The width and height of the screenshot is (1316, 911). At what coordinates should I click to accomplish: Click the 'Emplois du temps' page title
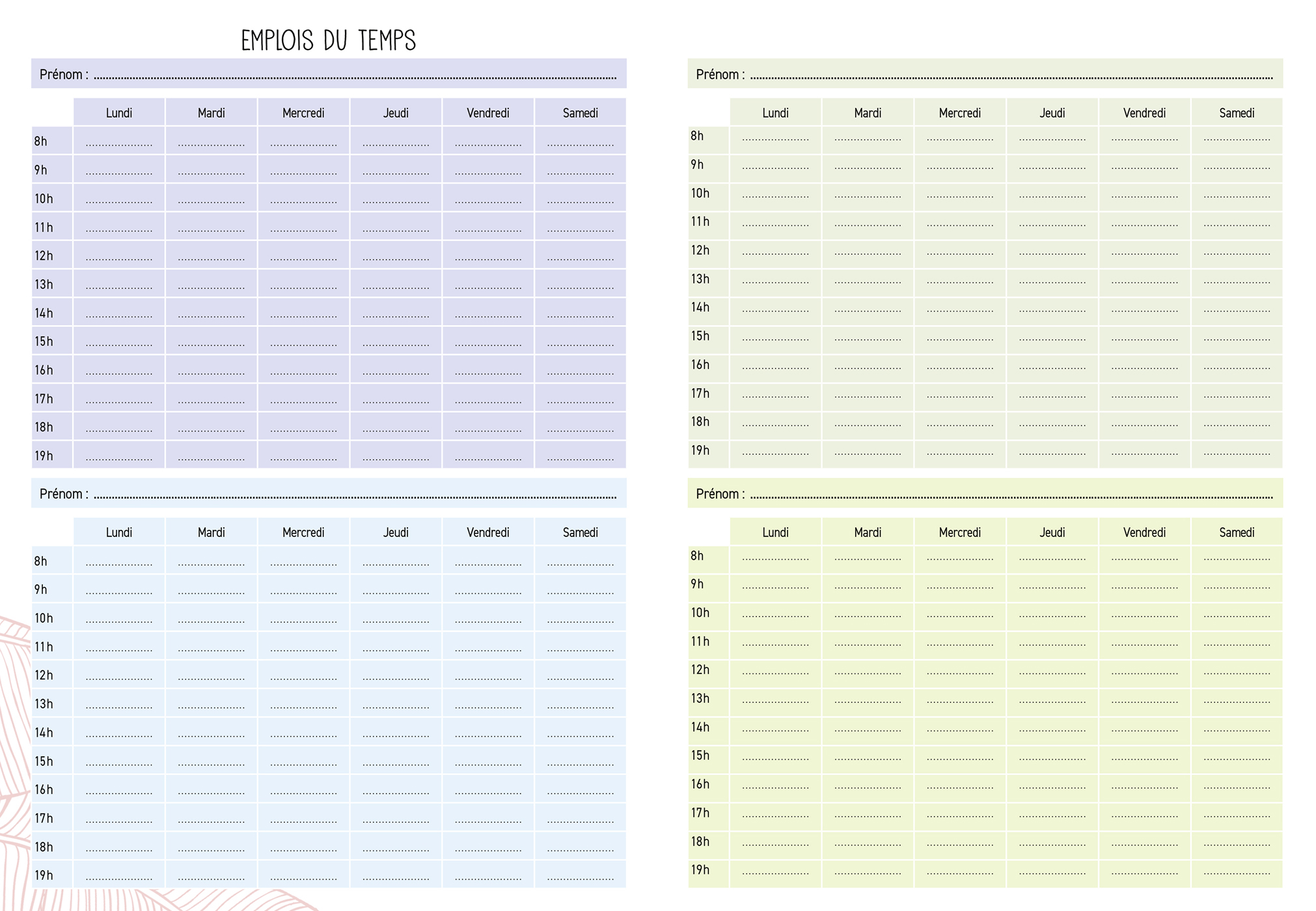[328, 40]
